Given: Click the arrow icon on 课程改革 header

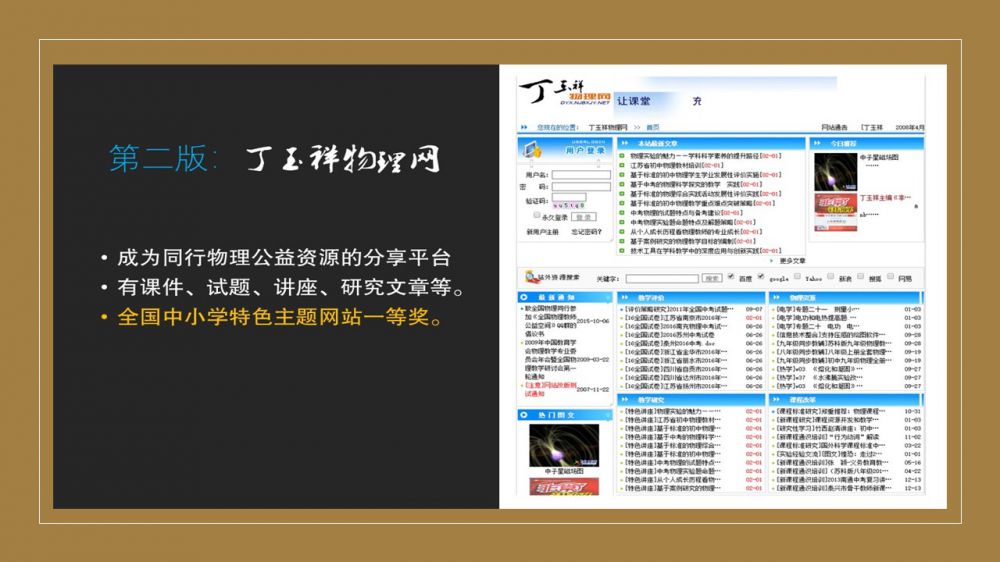Looking at the screenshot, I should pyautogui.click(x=775, y=399).
